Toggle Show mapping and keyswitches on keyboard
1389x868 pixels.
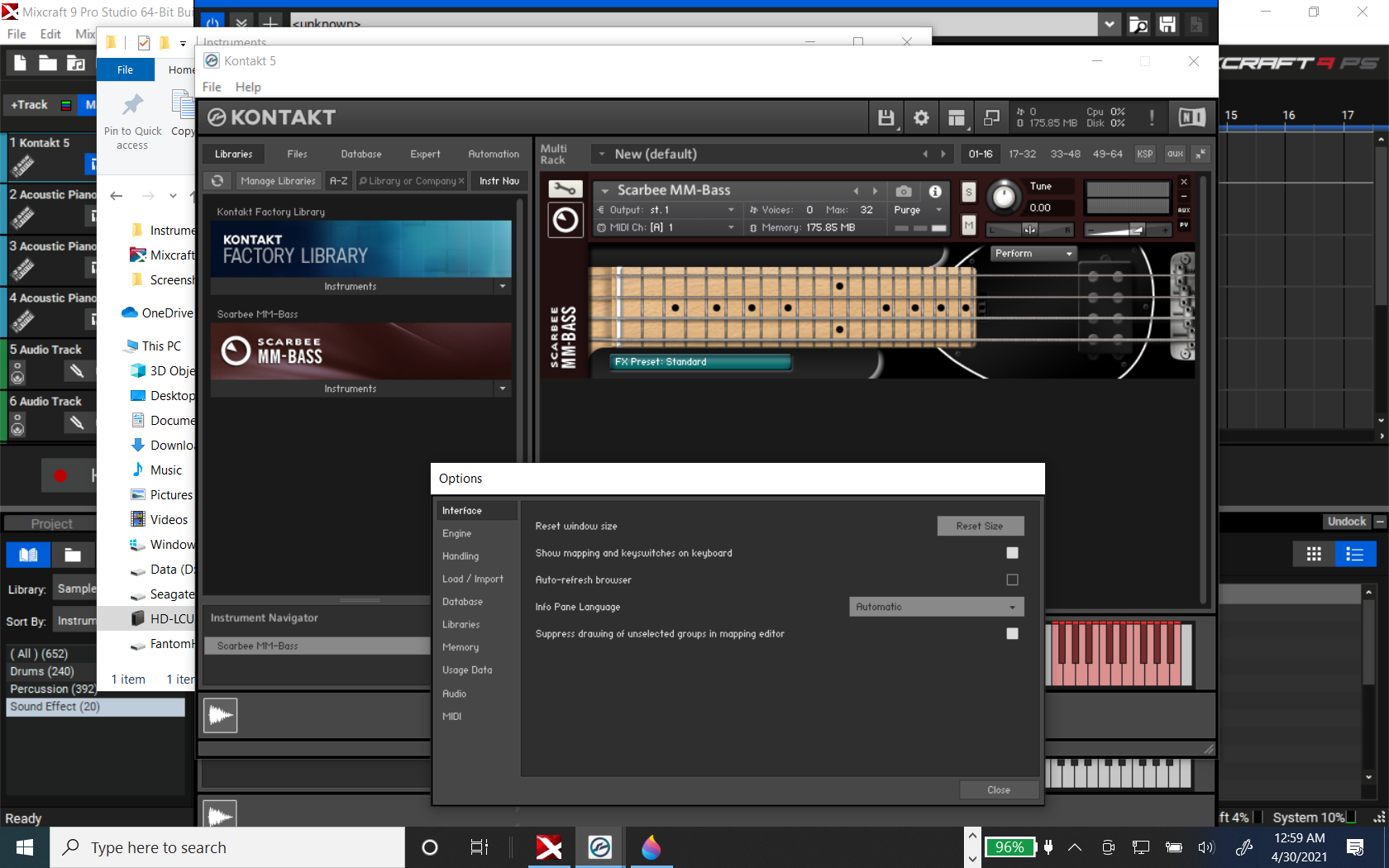tap(1012, 553)
